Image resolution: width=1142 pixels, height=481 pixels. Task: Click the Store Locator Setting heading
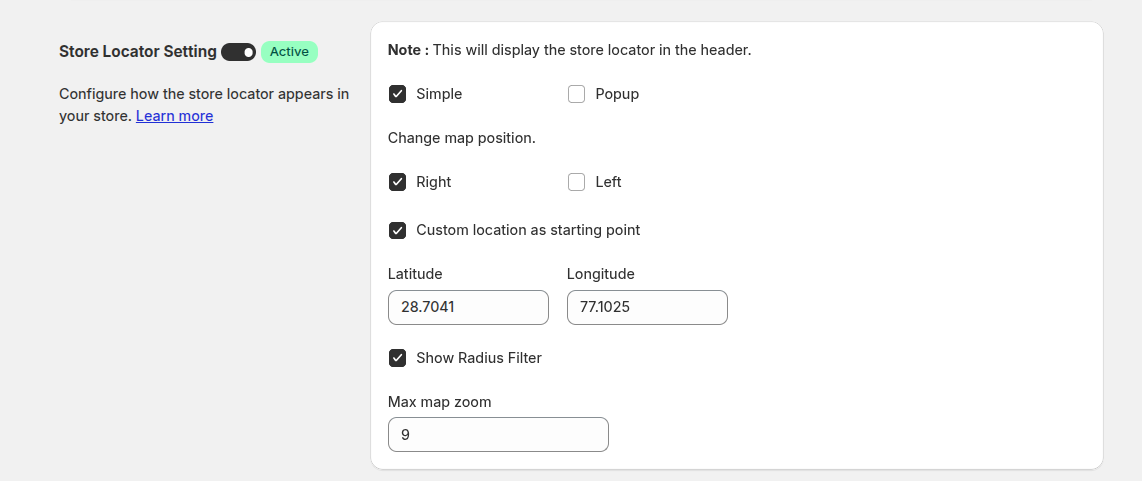[x=138, y=52]
